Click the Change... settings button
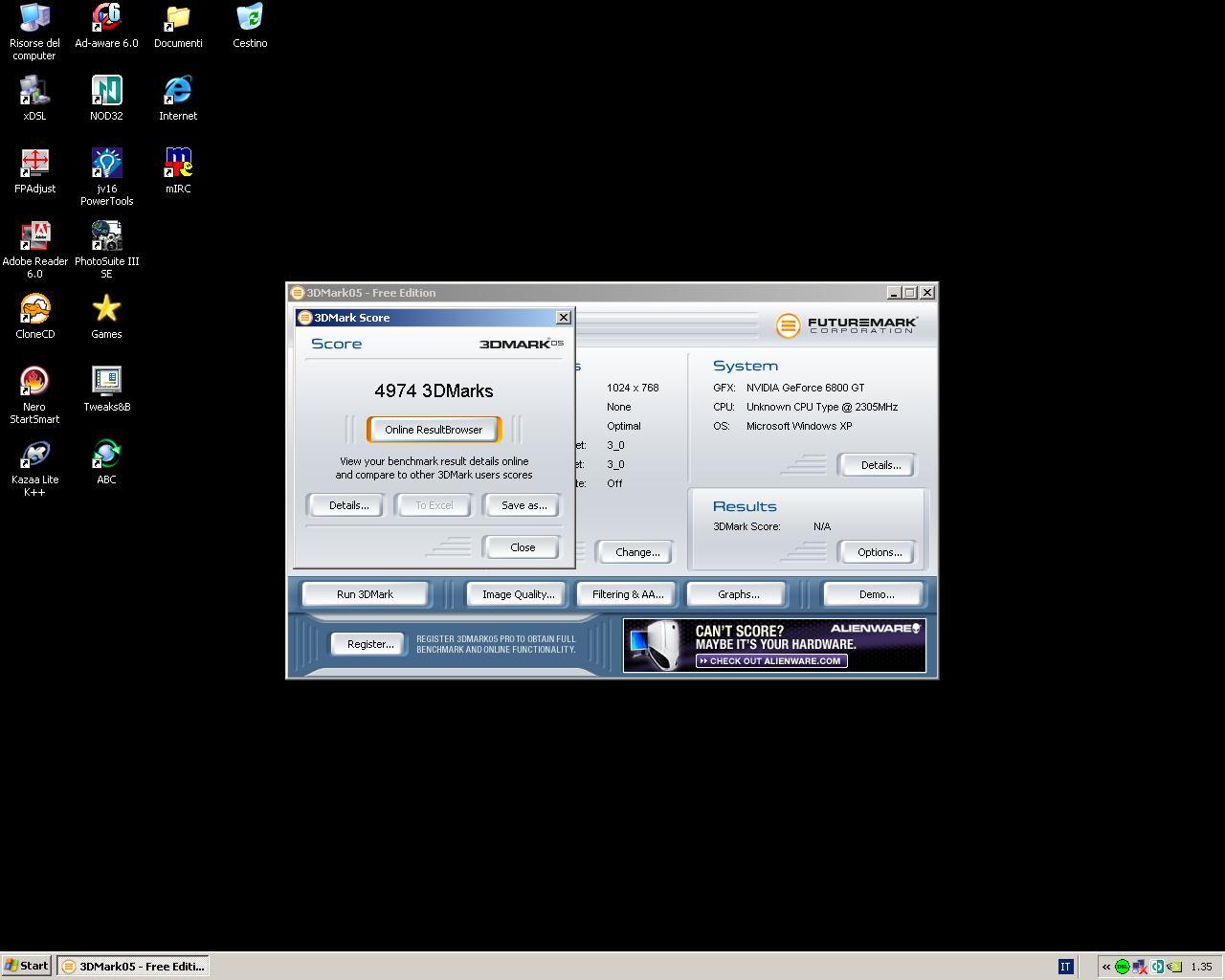This screenshot has width=1225, height=980. coord(637,552)
